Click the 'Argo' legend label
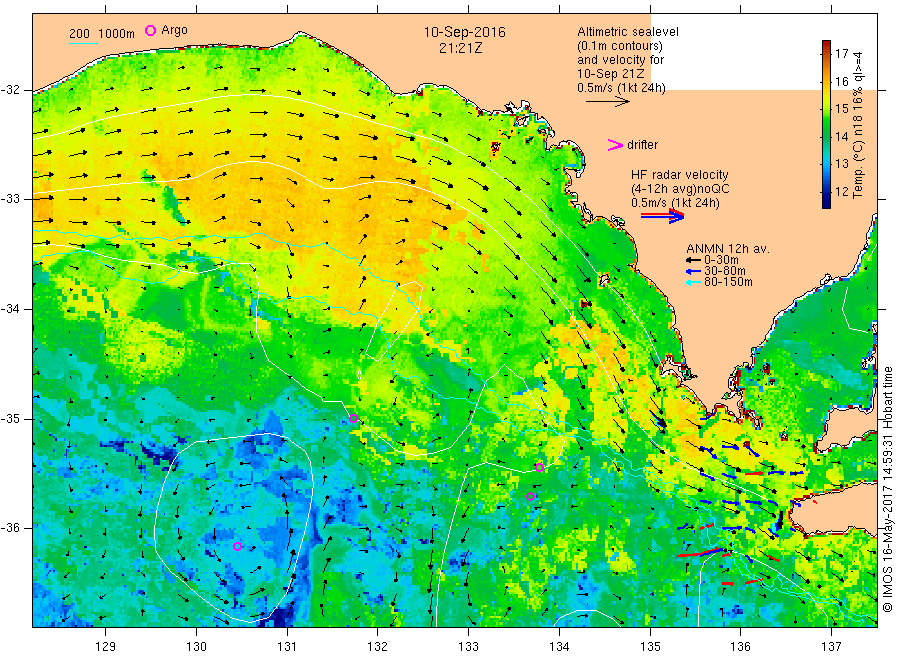 (x=174, y=30)
